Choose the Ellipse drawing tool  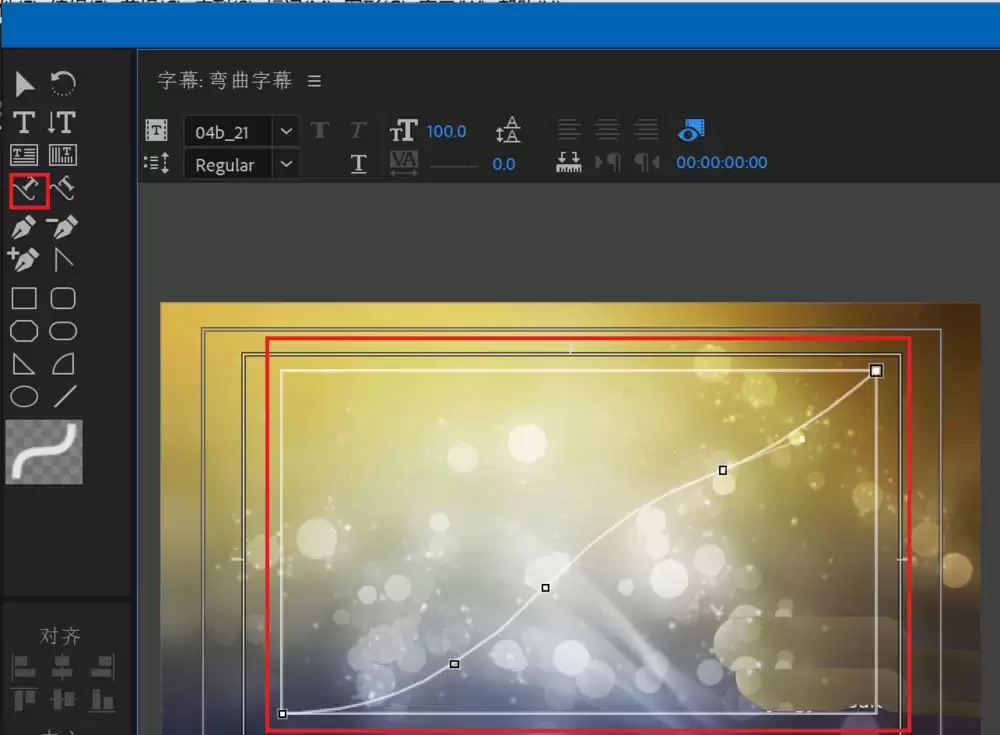point(24,395)
